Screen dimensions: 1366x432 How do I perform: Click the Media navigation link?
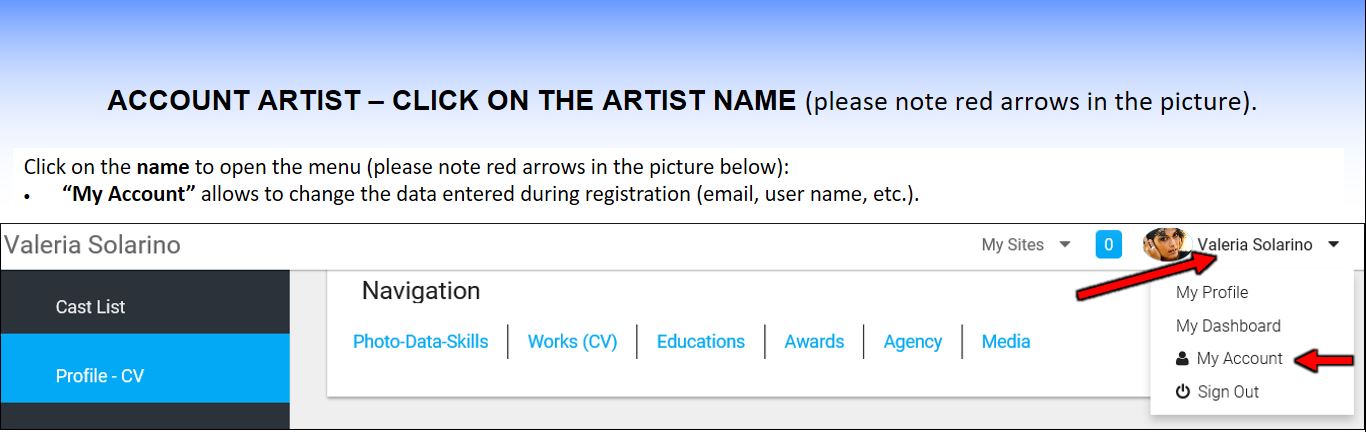point(1005,342)
